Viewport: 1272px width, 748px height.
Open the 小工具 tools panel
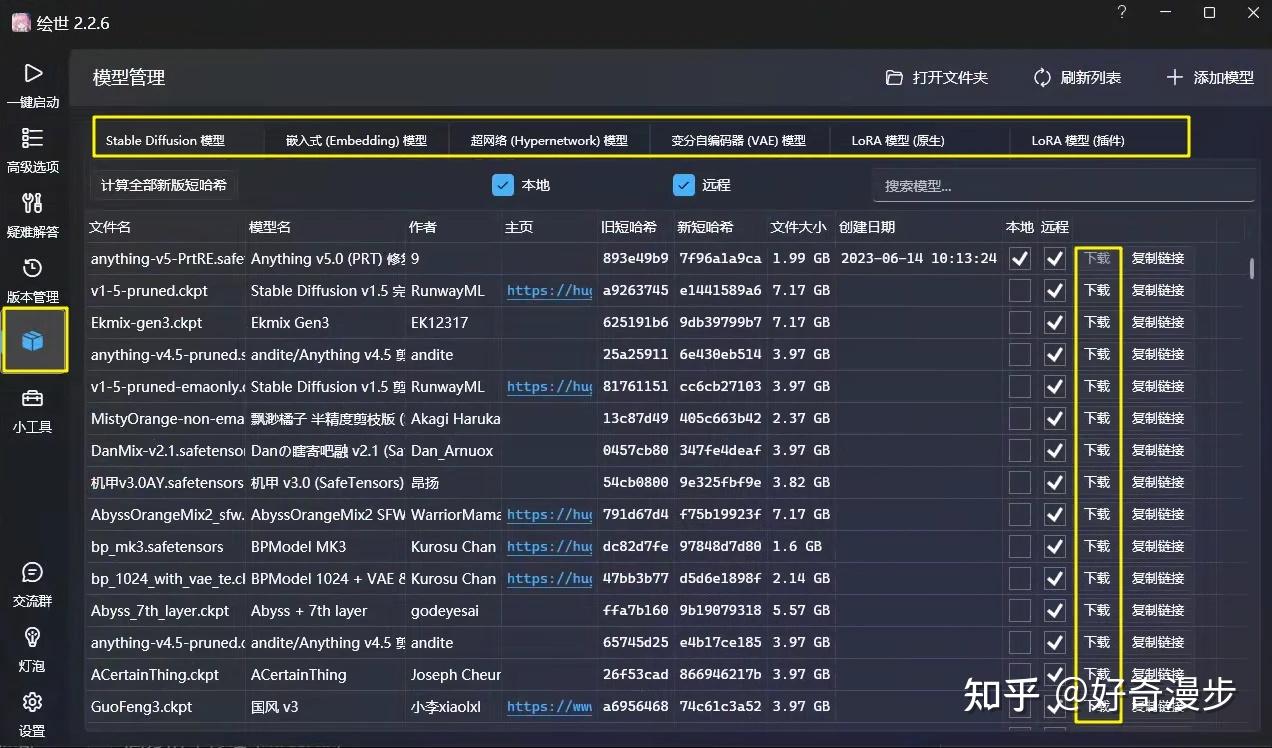pyautogui.click(x=33, y=410)
